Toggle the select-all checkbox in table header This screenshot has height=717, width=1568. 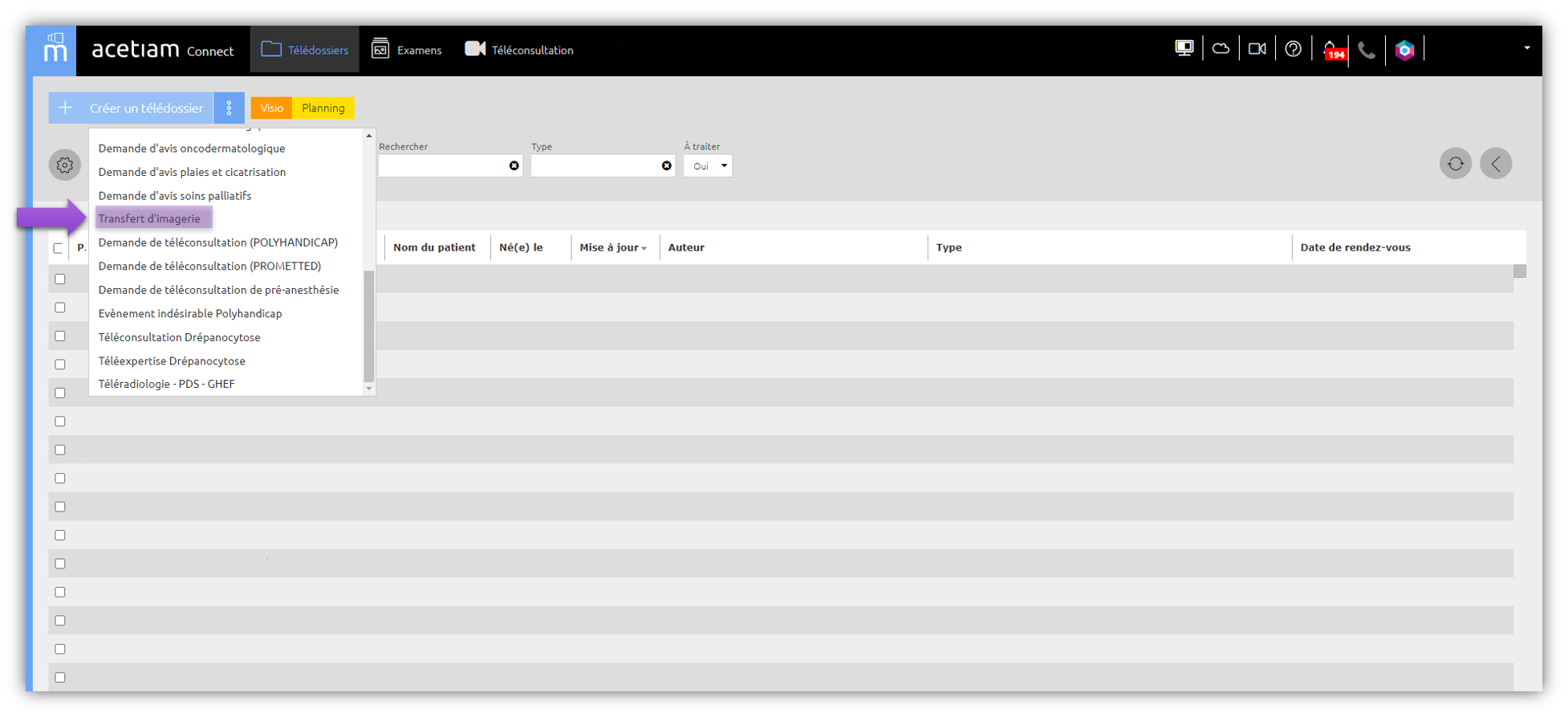[58, 248]
